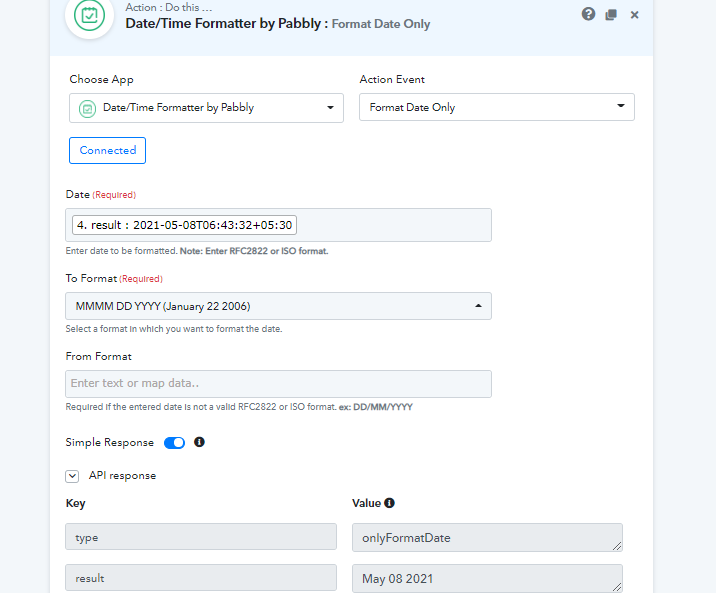Screen dimensions: 716x593
Task: Click the 'Enter RFC2822 or ISO format' note
Action: click(x=254, y=251)
